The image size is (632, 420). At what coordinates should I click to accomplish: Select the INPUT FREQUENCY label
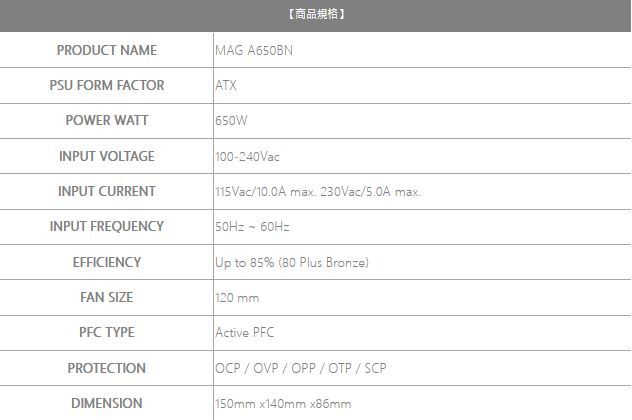(x=107, y=226)
